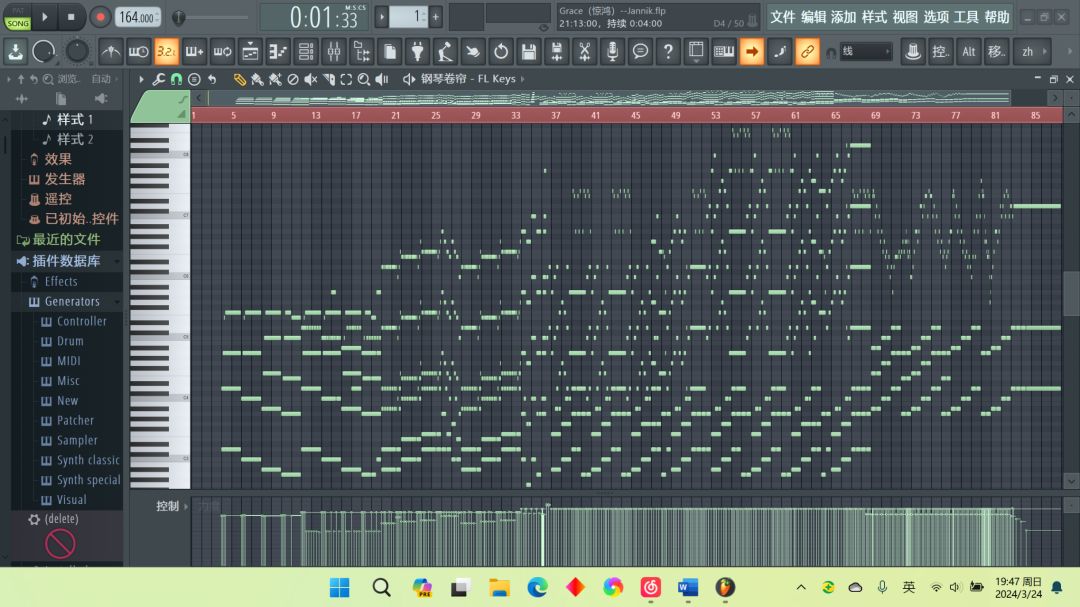Open the 工具 menu
1080x607 pixels.
[966, 17]
